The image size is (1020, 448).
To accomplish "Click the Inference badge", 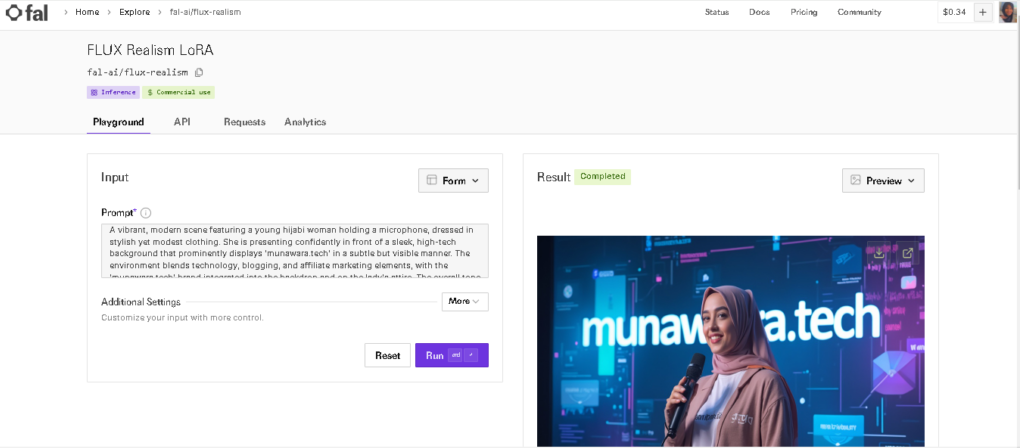I will pos(113,92).
